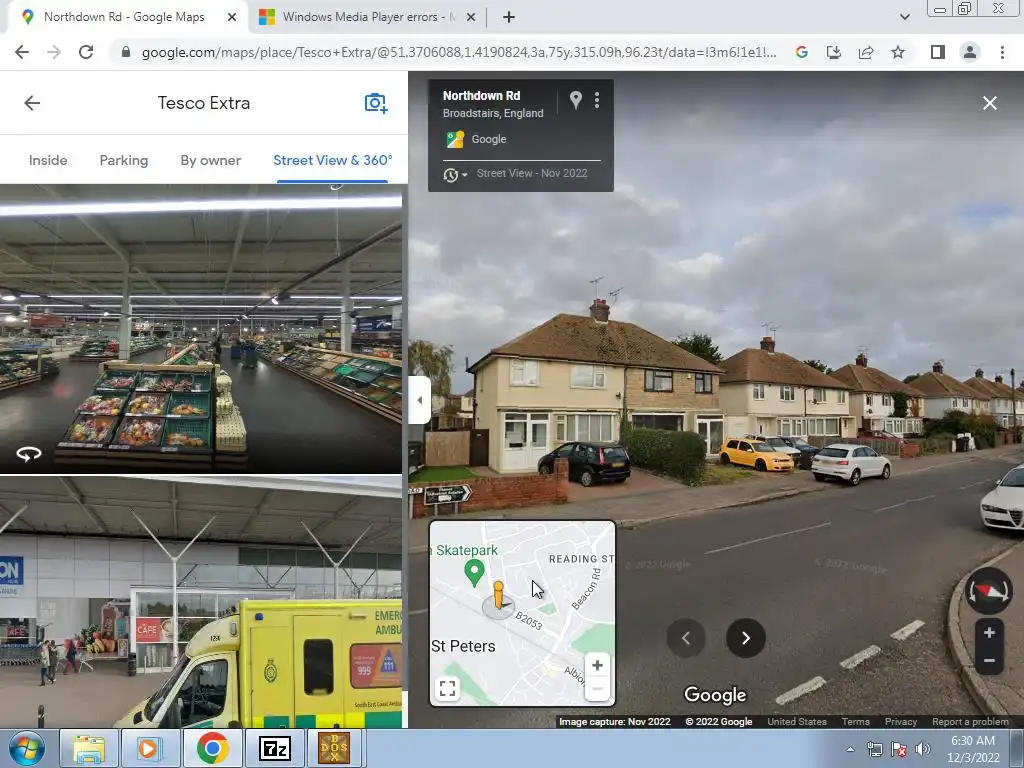Select Street View & 360° tab
Image resolution: width=1024 pixels, height=768 pixels.
(332, 160)
